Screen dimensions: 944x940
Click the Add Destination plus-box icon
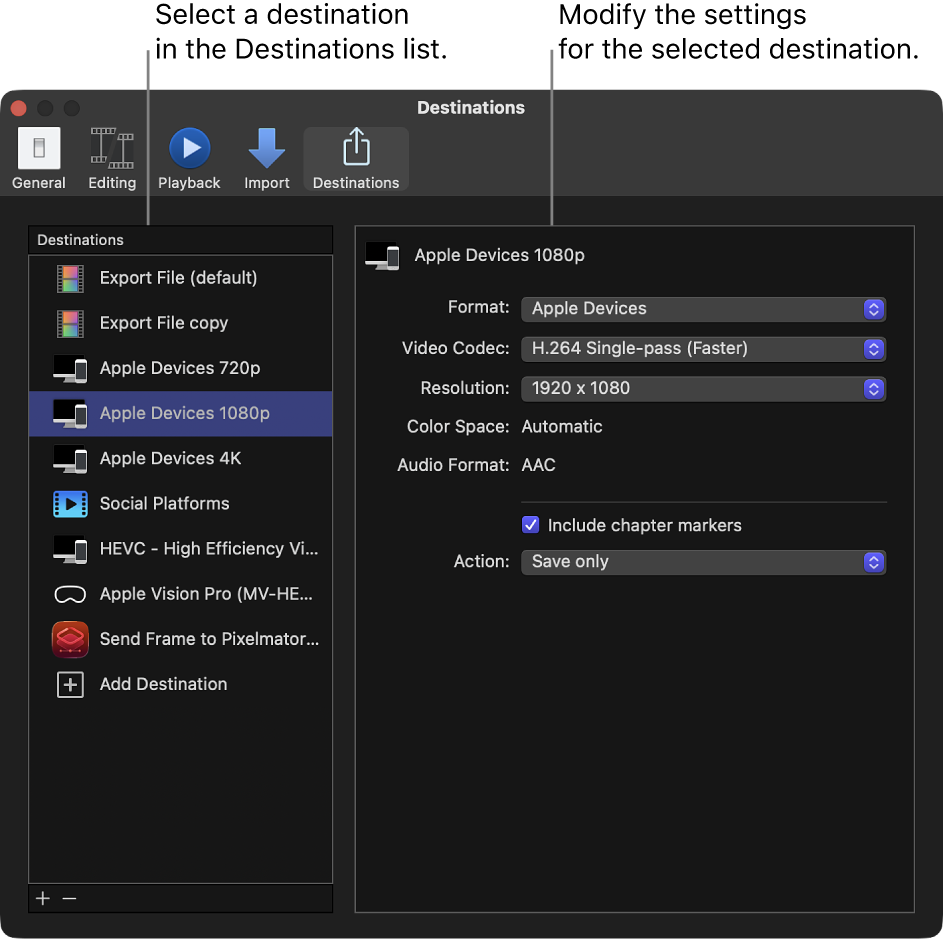70,685
